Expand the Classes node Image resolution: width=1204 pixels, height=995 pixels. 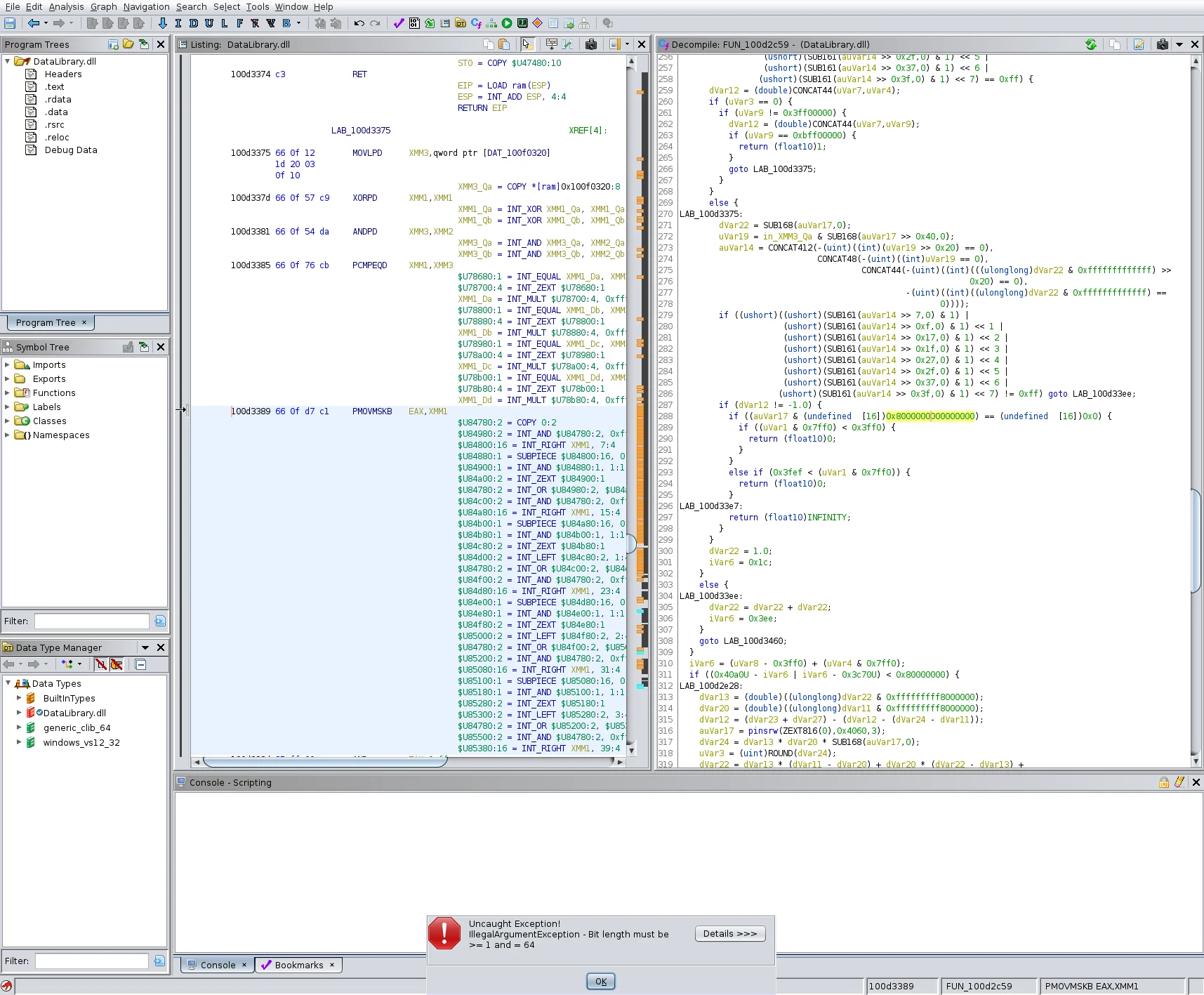[7, 421]
